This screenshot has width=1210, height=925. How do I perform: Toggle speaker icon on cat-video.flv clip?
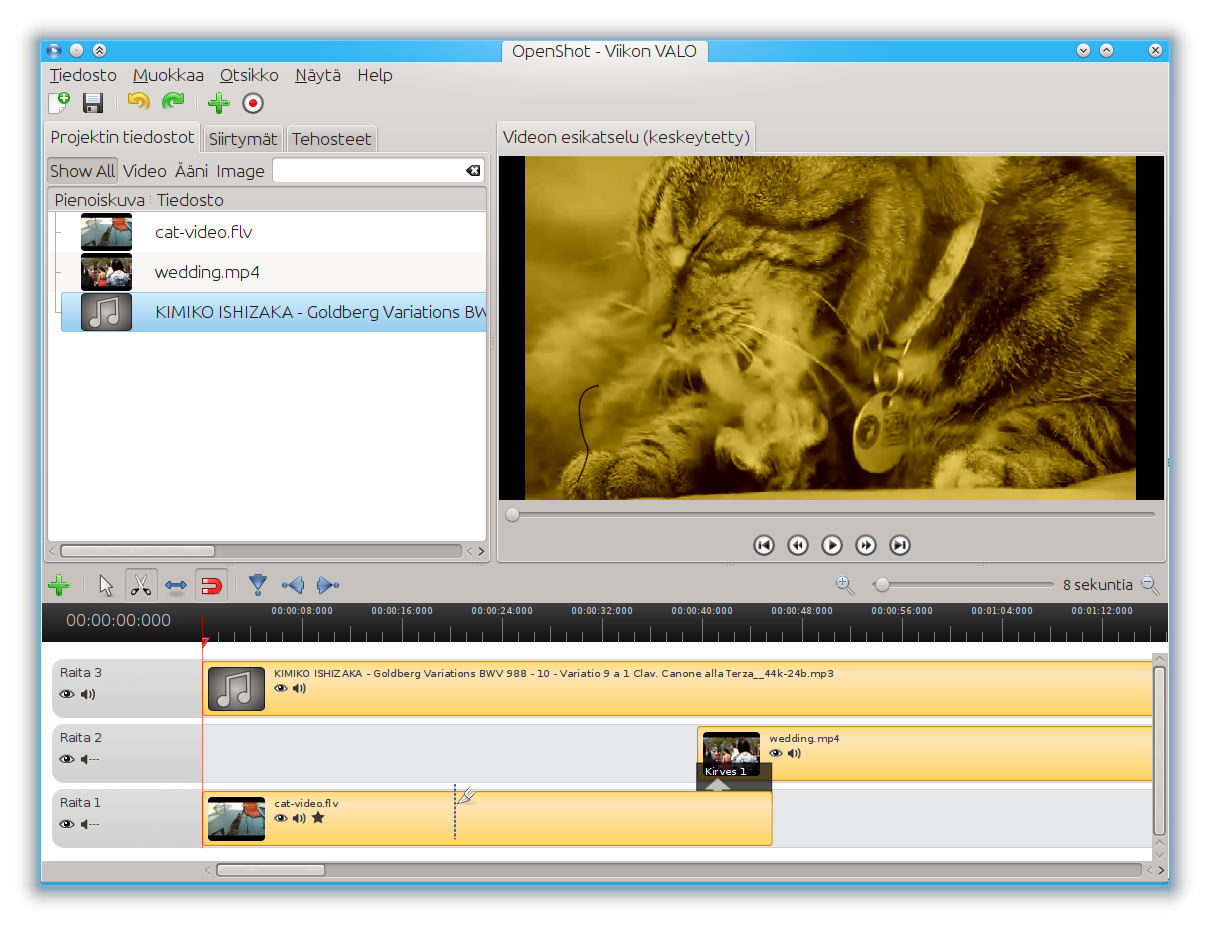pyautogui.click(x=299, y=818)
